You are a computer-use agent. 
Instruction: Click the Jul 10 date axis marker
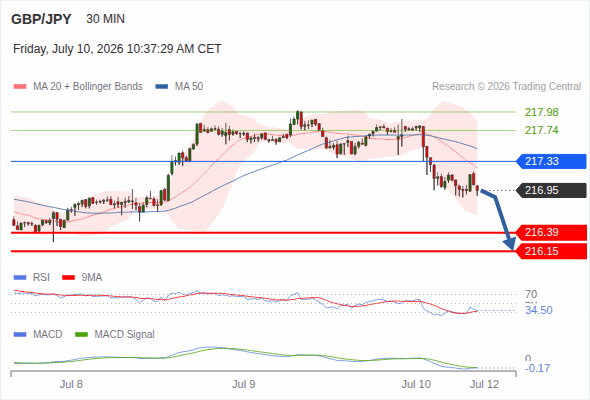click(416, 384)
